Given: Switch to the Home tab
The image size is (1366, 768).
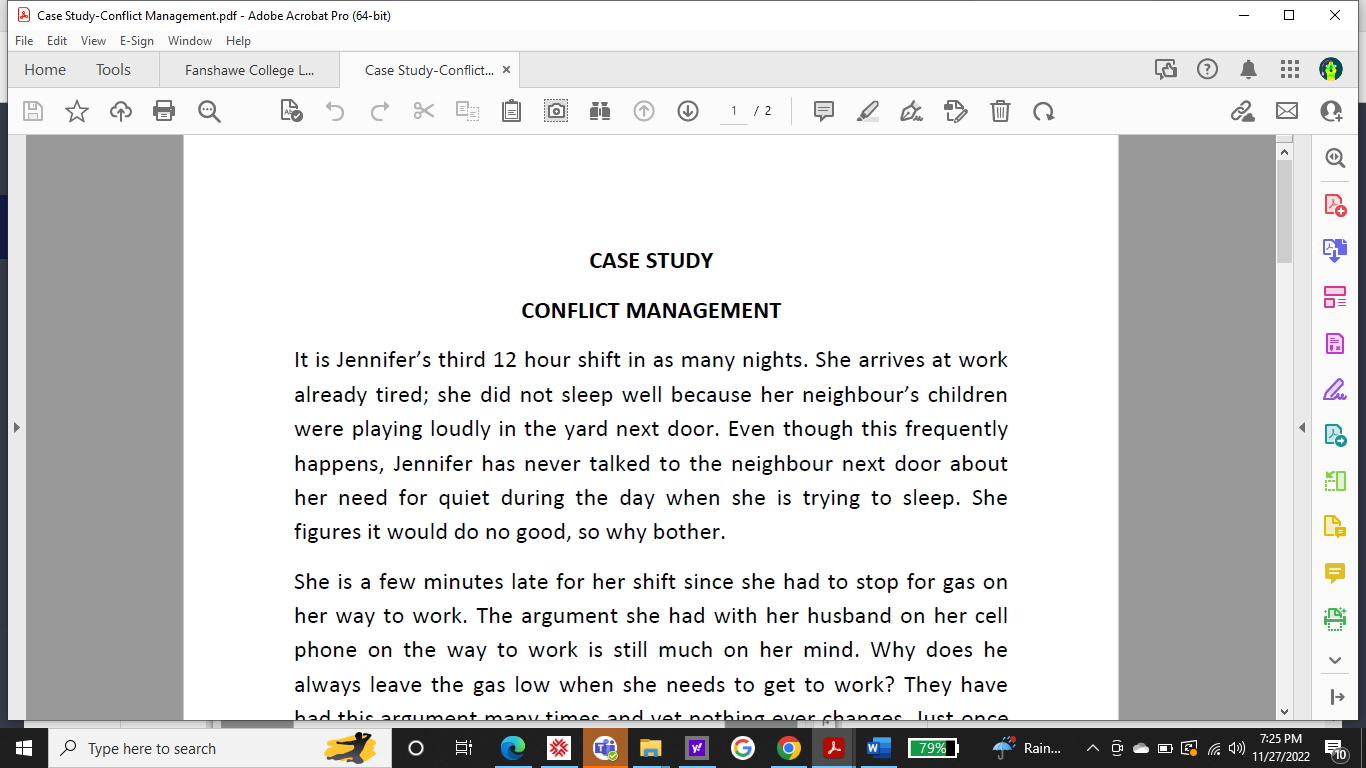Looking at the screenshot, I should (x=45, y=70).
